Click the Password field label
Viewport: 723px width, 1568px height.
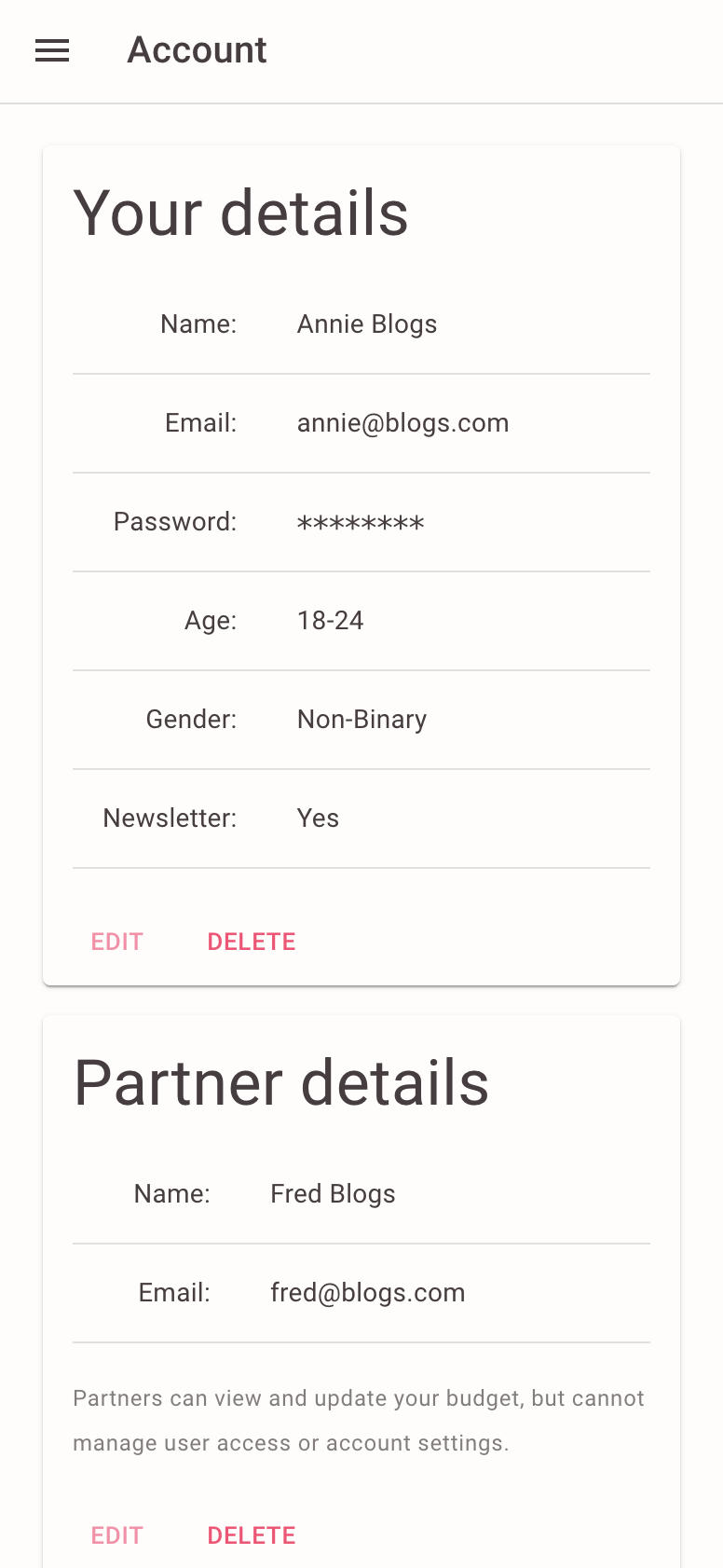pyautogui.click(x=175, y=522)
